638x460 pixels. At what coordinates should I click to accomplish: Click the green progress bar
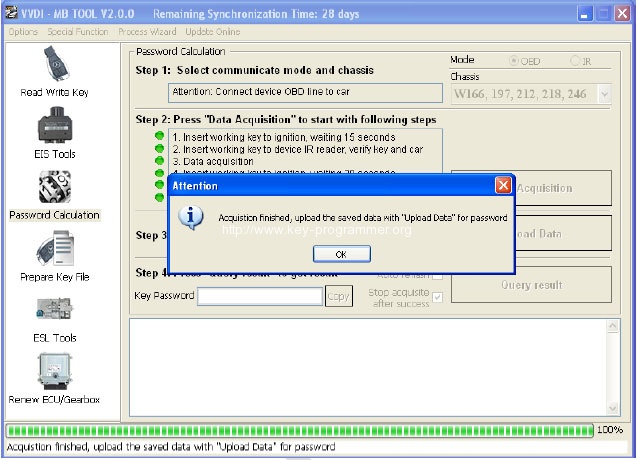tap(300, 430)
